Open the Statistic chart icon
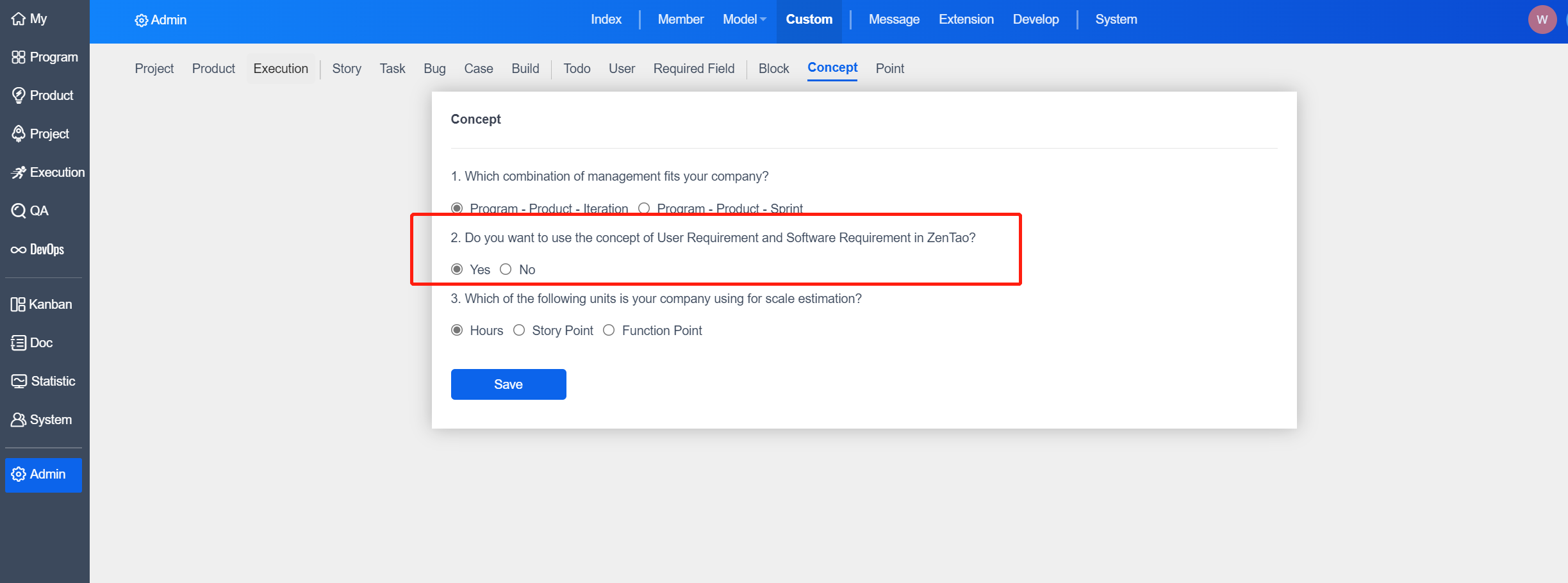 click(19, 381)
